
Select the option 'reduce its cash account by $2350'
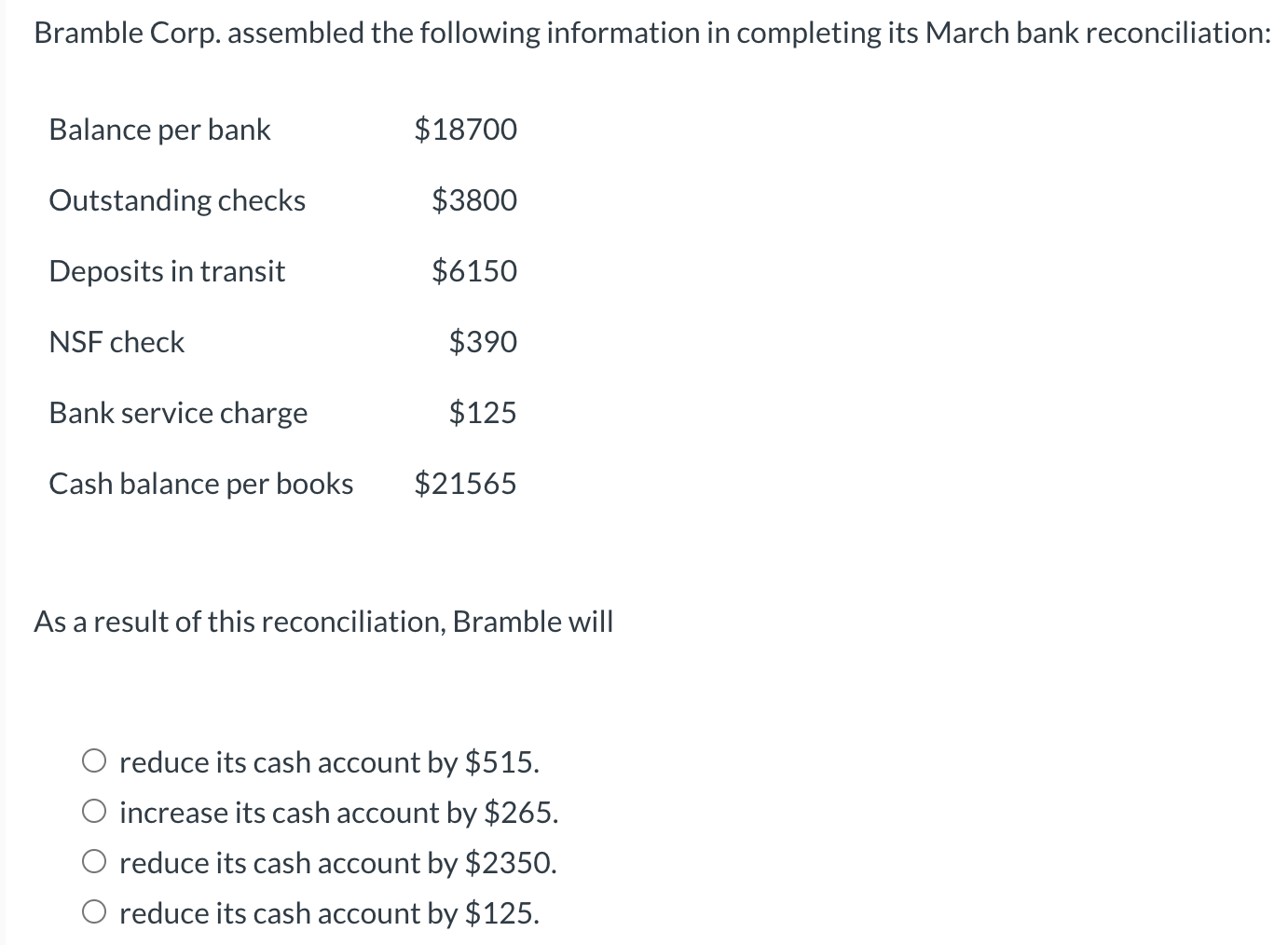tap(338, 863)
